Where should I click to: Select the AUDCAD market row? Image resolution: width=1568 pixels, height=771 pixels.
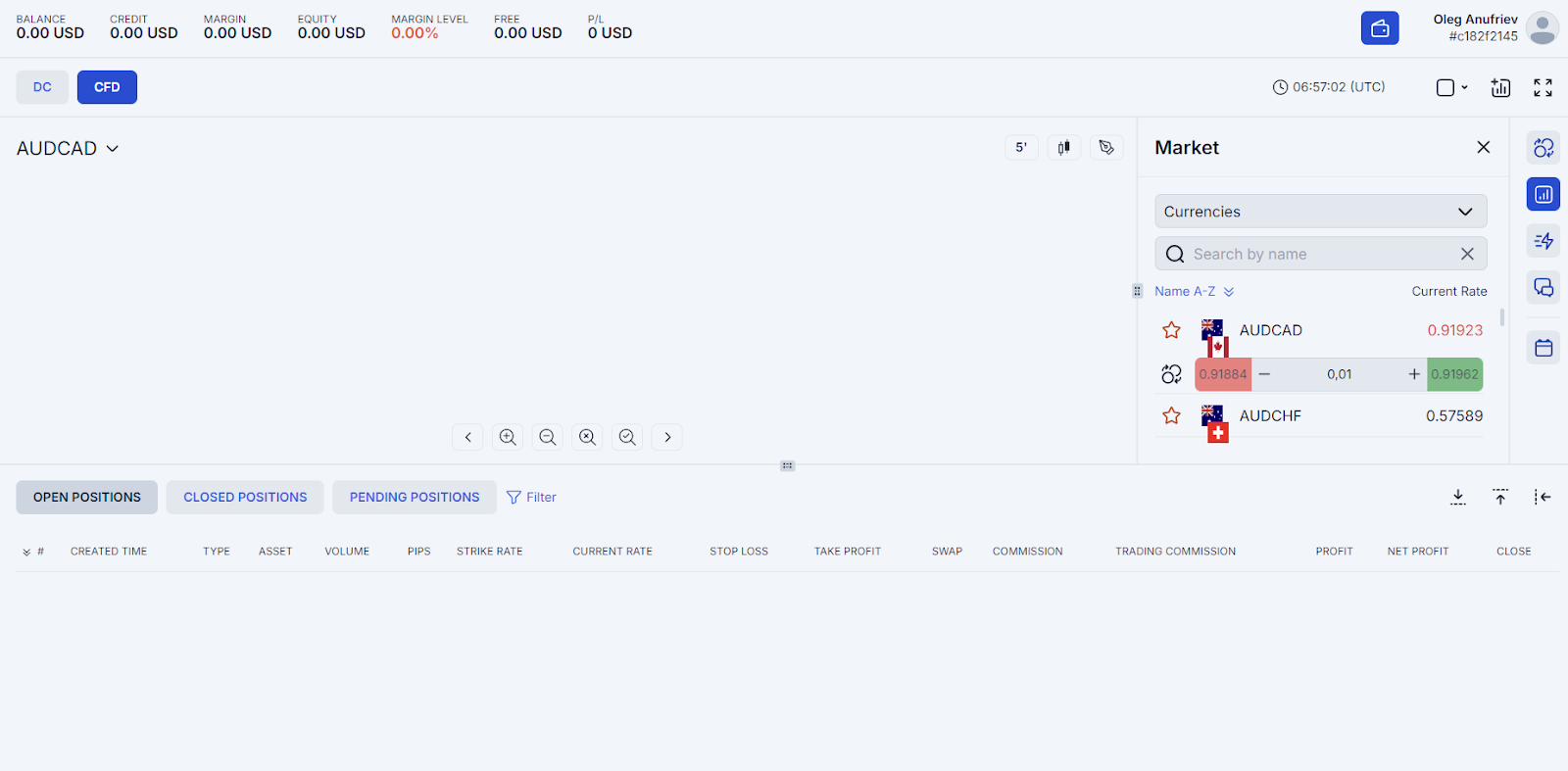[x=1320, y=331]
